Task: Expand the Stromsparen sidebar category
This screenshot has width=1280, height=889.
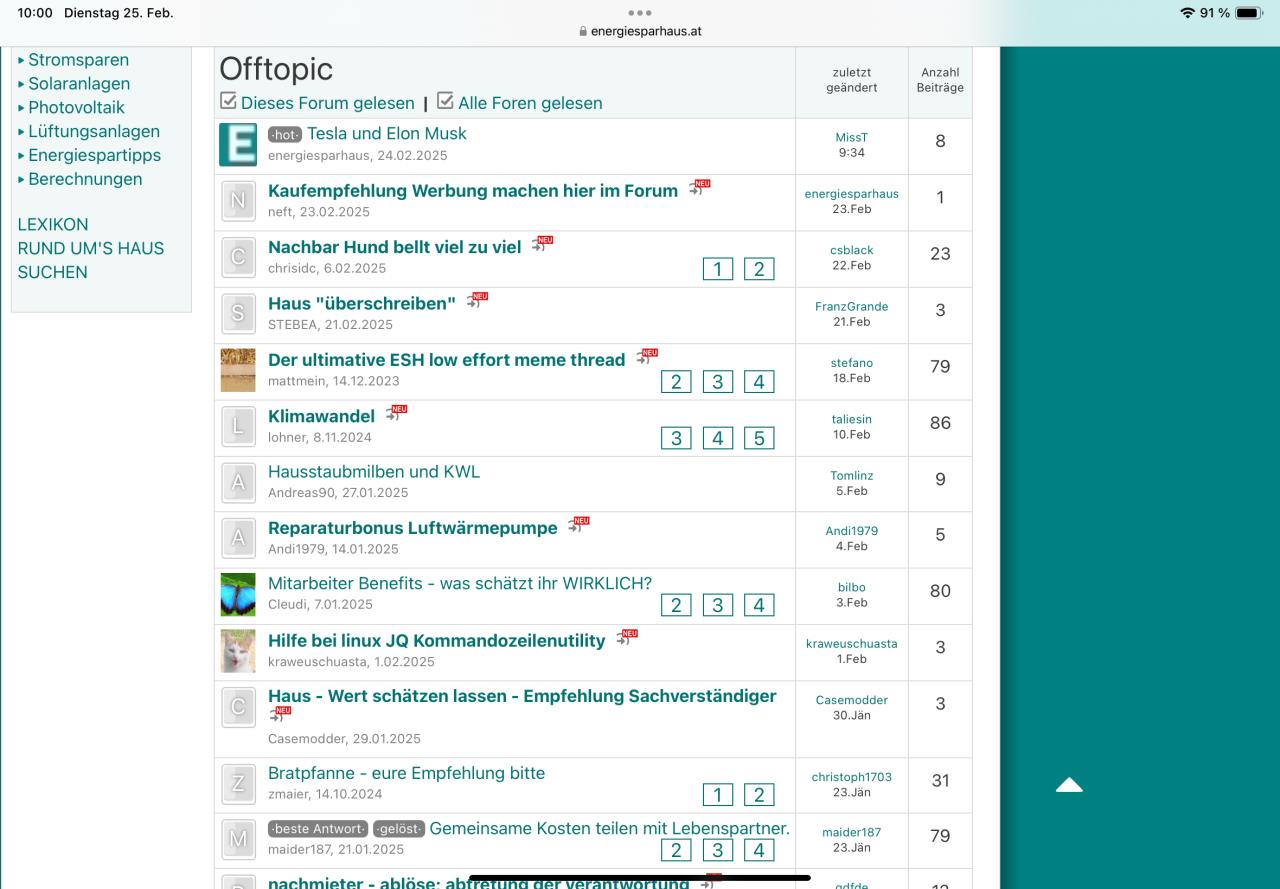Action: [x=78, y=60]
